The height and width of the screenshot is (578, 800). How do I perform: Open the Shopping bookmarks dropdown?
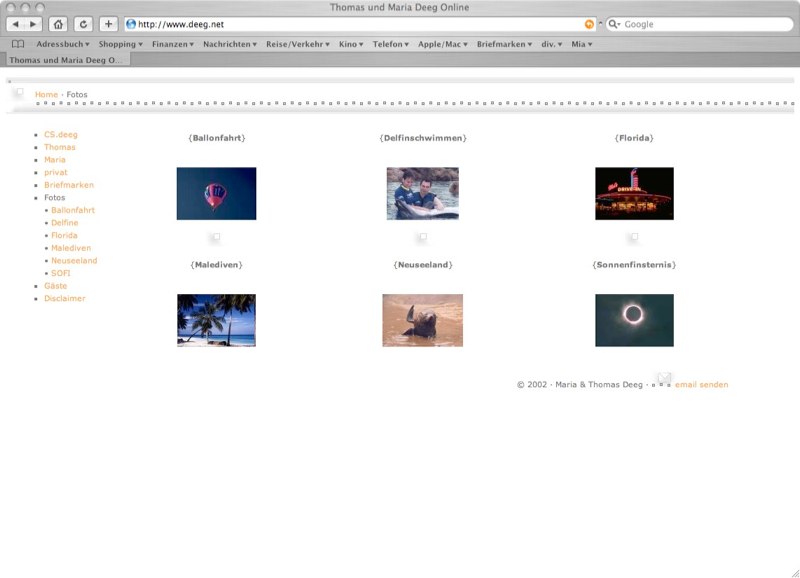click(121, 44)
